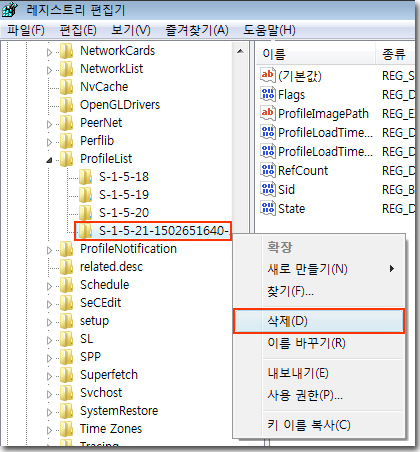Image resolution: width=420 pixels, height=452 pixels.
Task: Click the NvCache folder icon
Action: point(67,87)
